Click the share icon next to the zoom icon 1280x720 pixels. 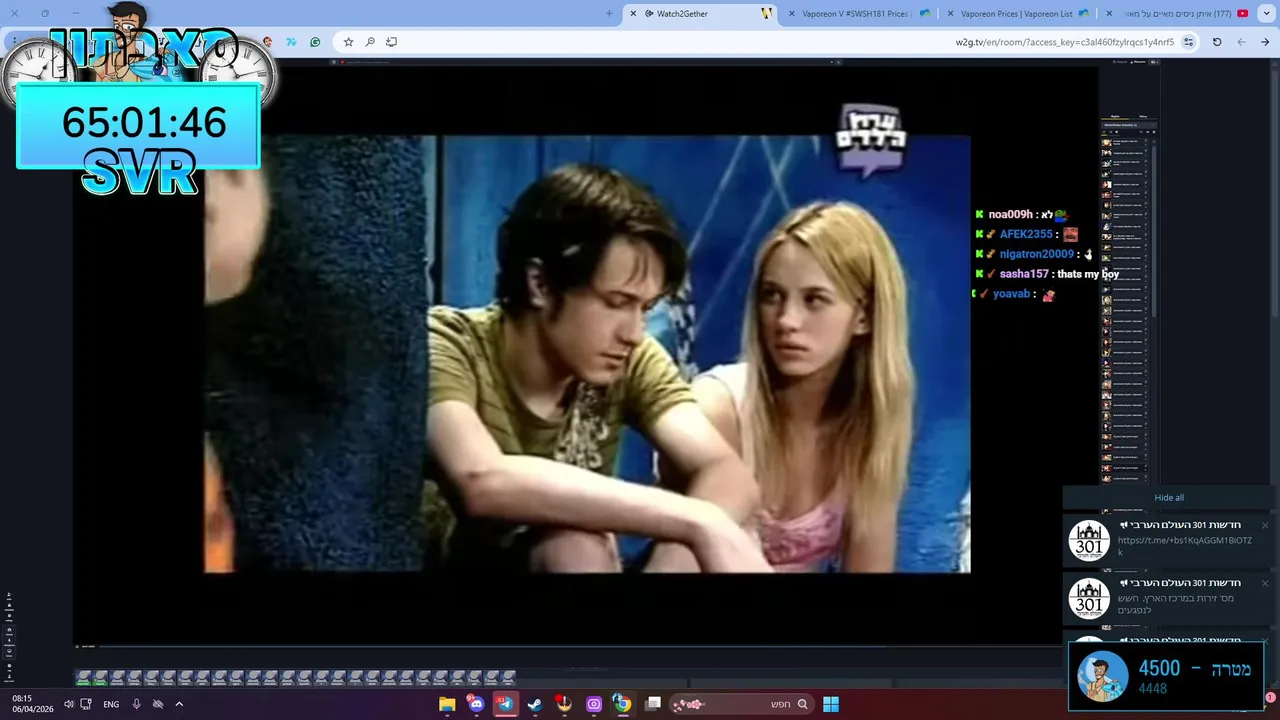click(391, 42)
